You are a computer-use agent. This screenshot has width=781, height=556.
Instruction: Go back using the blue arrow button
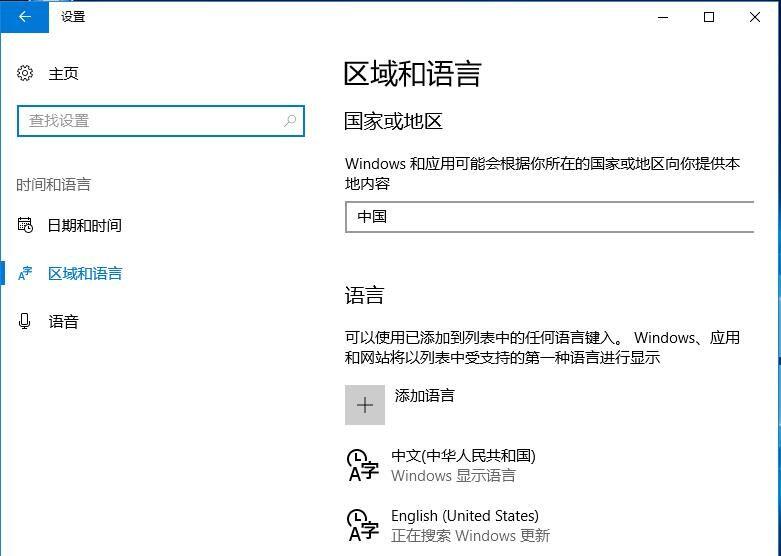pos(24,17)
